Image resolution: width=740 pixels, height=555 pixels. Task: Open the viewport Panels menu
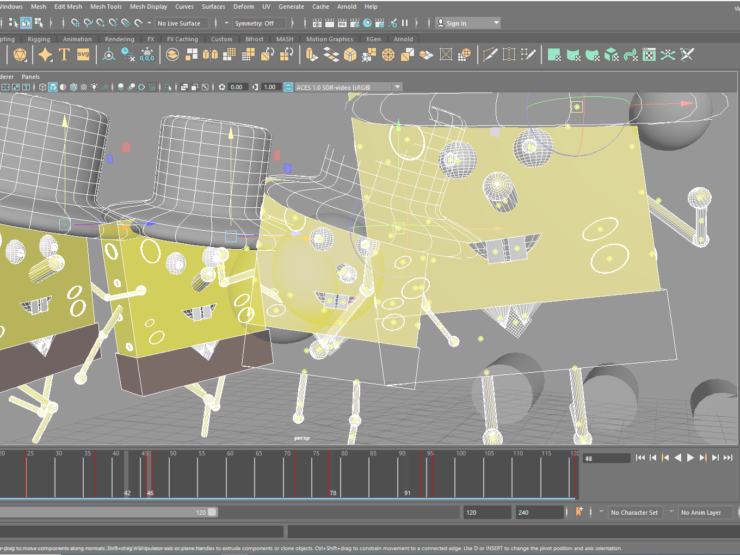click(x=31, y=76)
